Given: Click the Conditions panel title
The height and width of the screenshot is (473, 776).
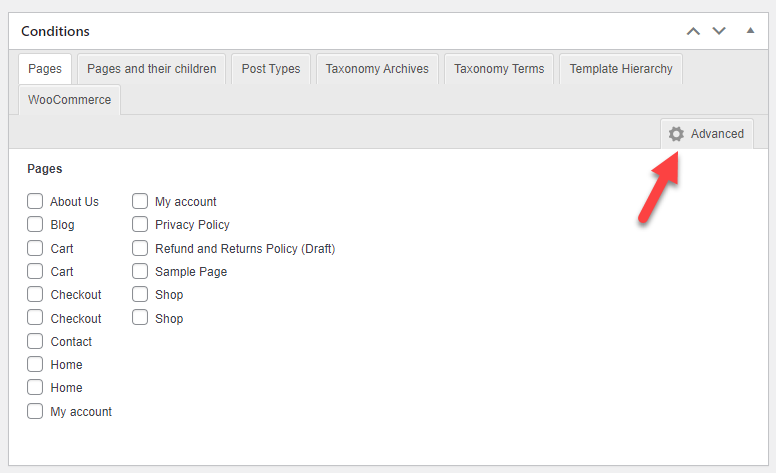Looking at the screenshot, I should click(55, 31).
